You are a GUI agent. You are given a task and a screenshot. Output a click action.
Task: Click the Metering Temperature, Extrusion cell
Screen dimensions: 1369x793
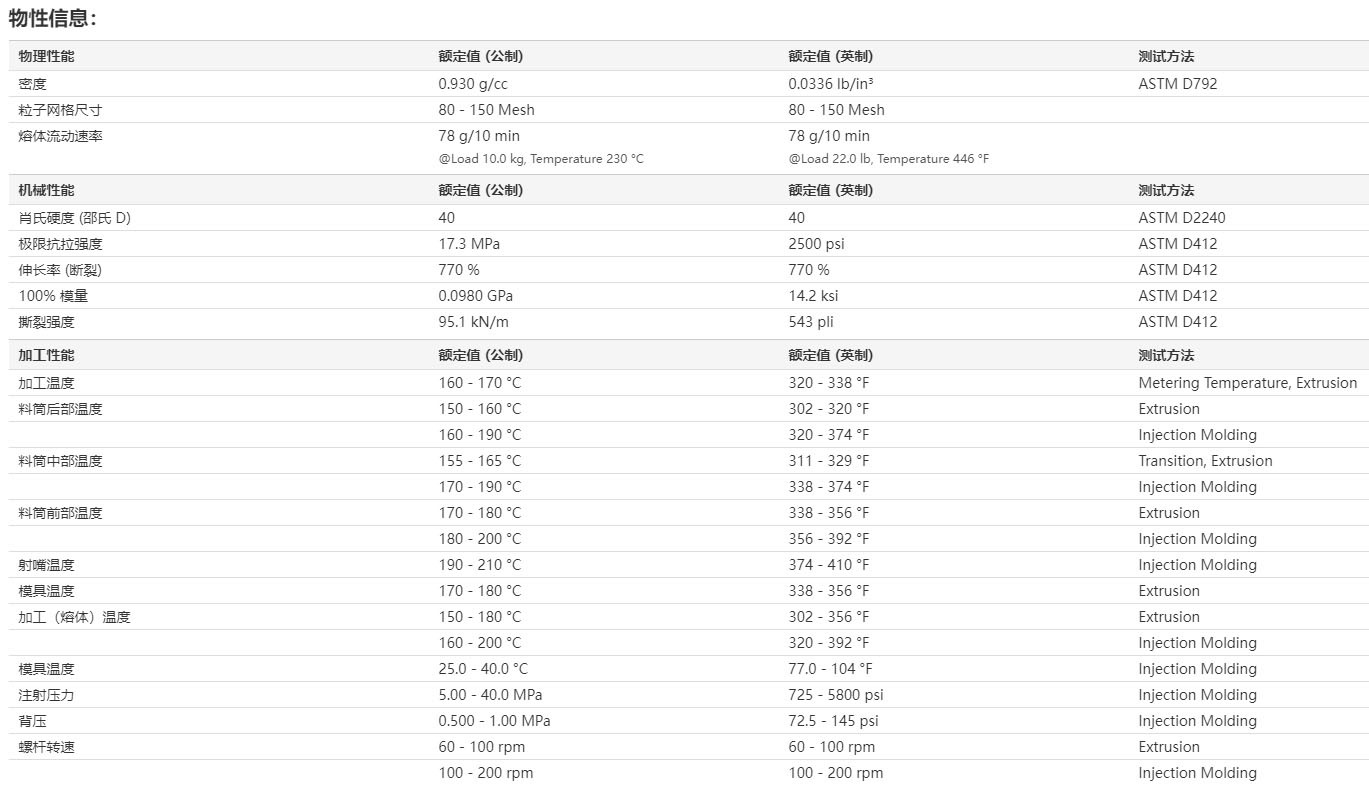1247,383
